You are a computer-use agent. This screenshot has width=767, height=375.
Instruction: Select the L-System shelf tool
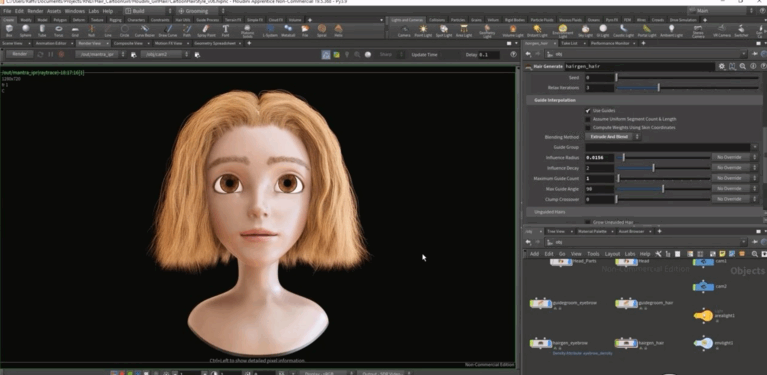click(x=270, y=30)
